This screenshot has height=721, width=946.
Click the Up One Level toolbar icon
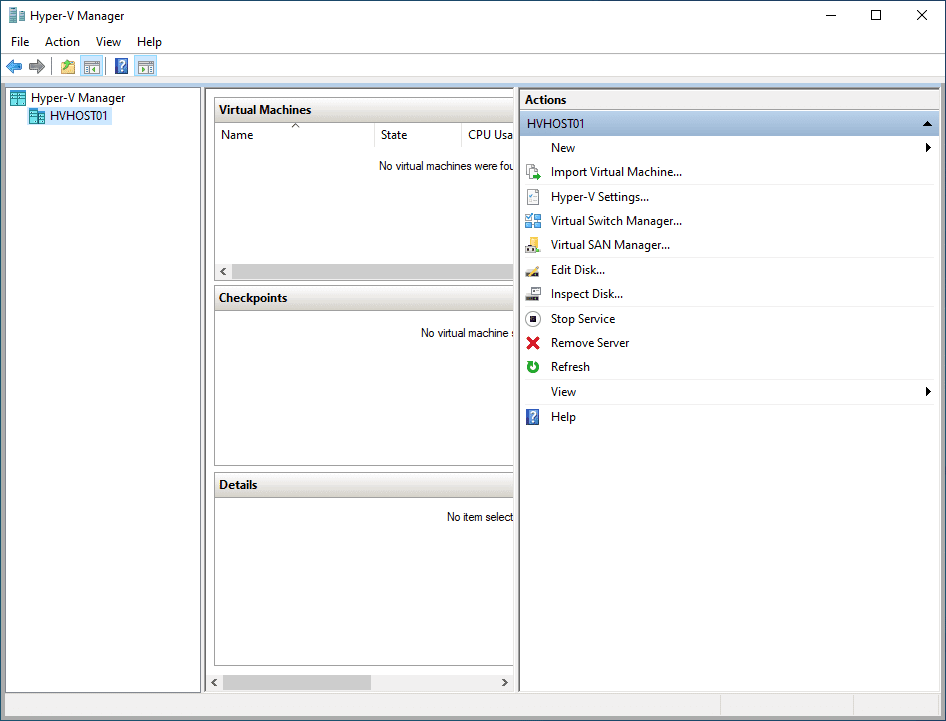click(x=68, y=66)
